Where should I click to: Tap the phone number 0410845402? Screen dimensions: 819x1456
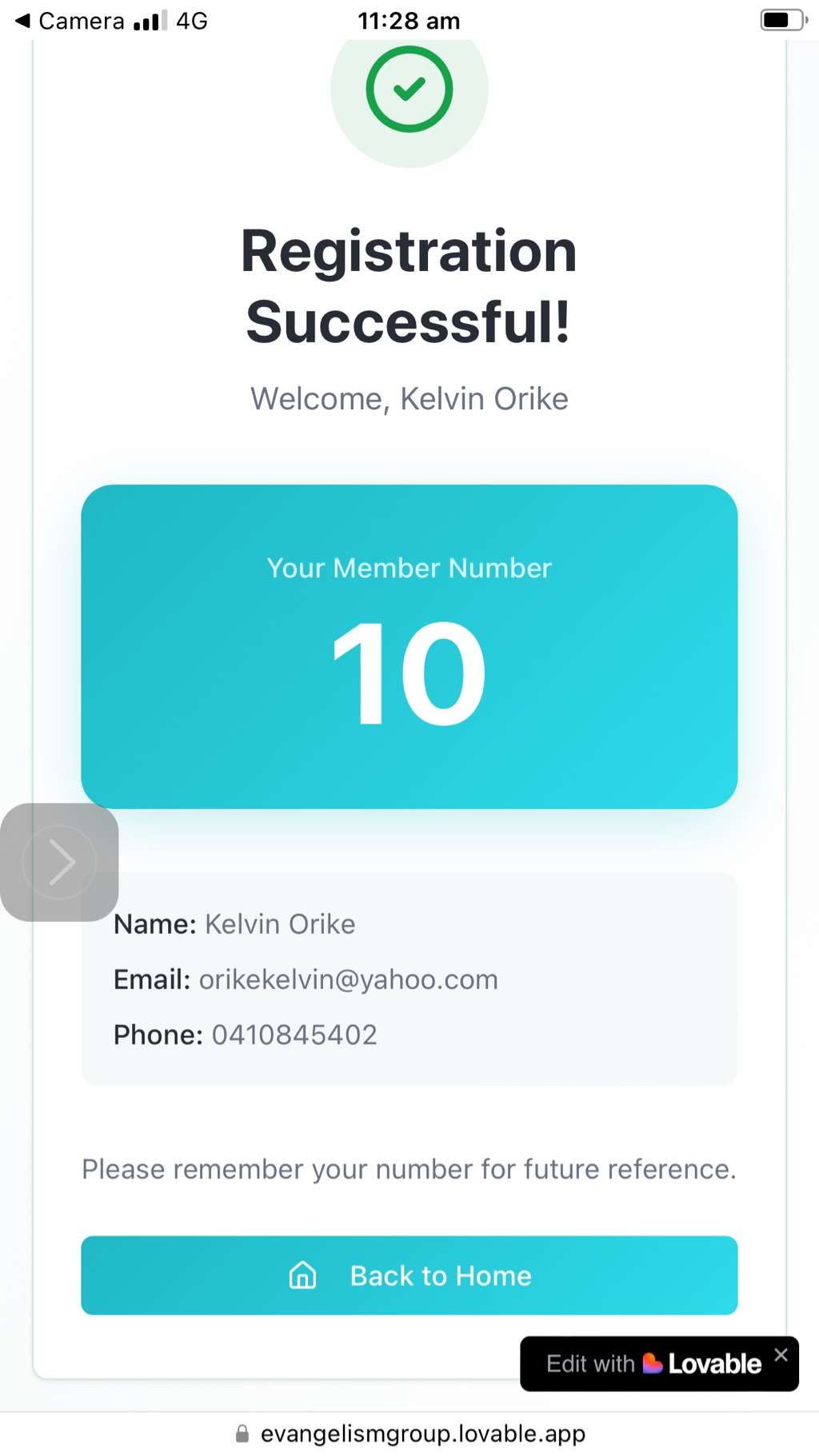pyautogui.click(x=294, y=1035)
